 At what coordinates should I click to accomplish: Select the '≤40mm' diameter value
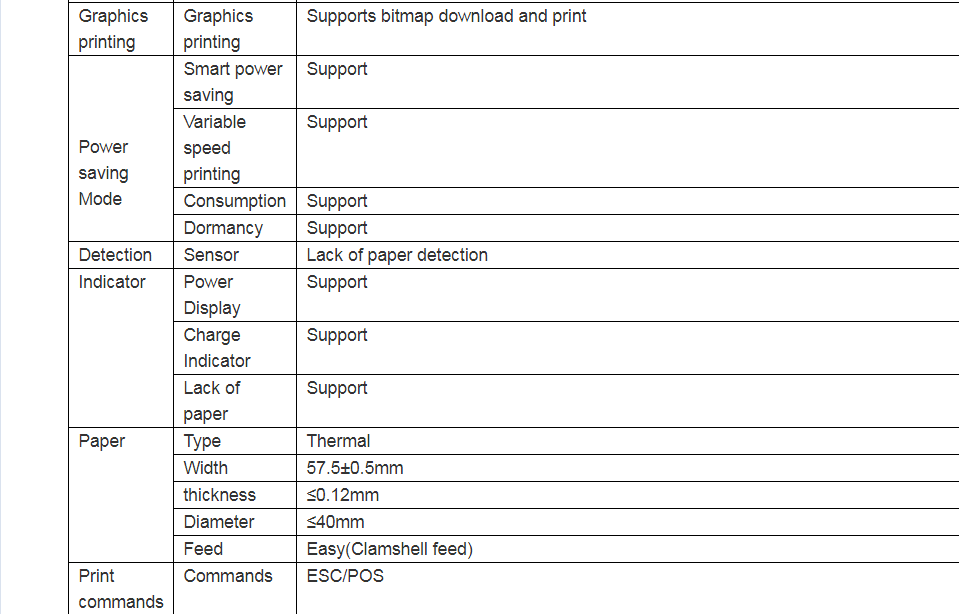click(335, 522)
